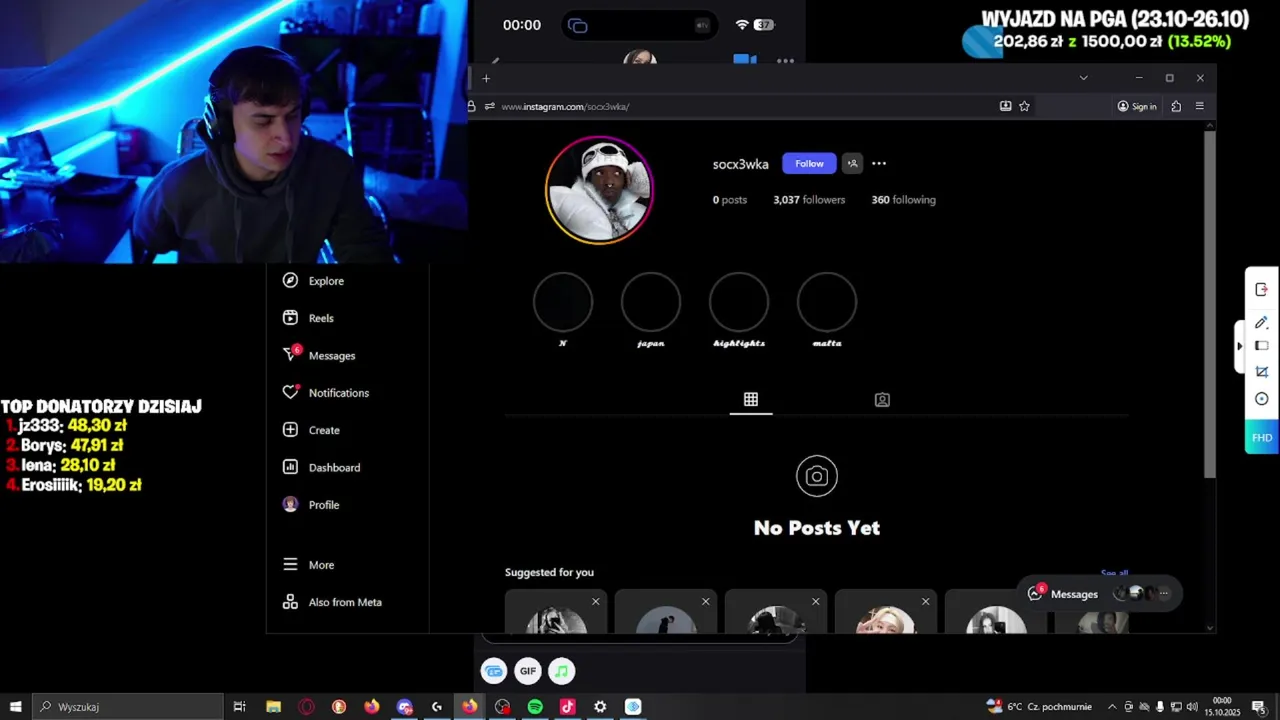Click Create in the sidebar
Viewport: 1280px width, 720px height.
click(x=311, y=430)
